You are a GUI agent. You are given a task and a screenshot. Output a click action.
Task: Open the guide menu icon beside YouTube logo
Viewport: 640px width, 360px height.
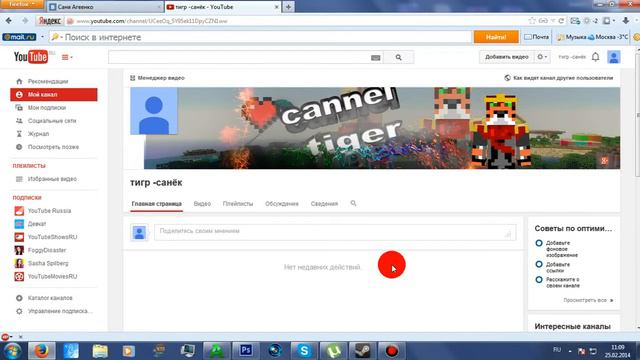[x=67, y=58]
